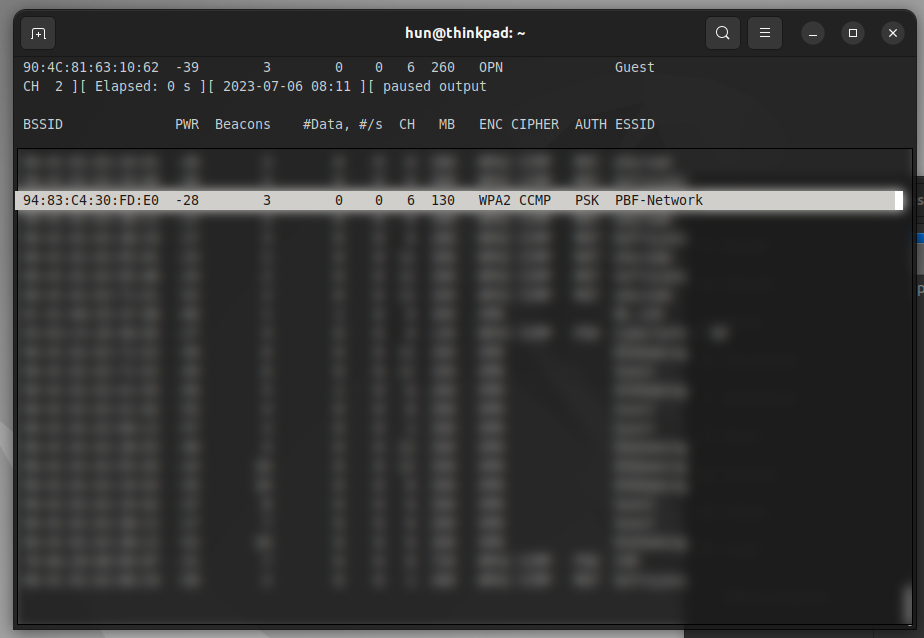Click the title hun@thinkpad: ~
This screenshot has height=638, width=924.
click(464, 33)
